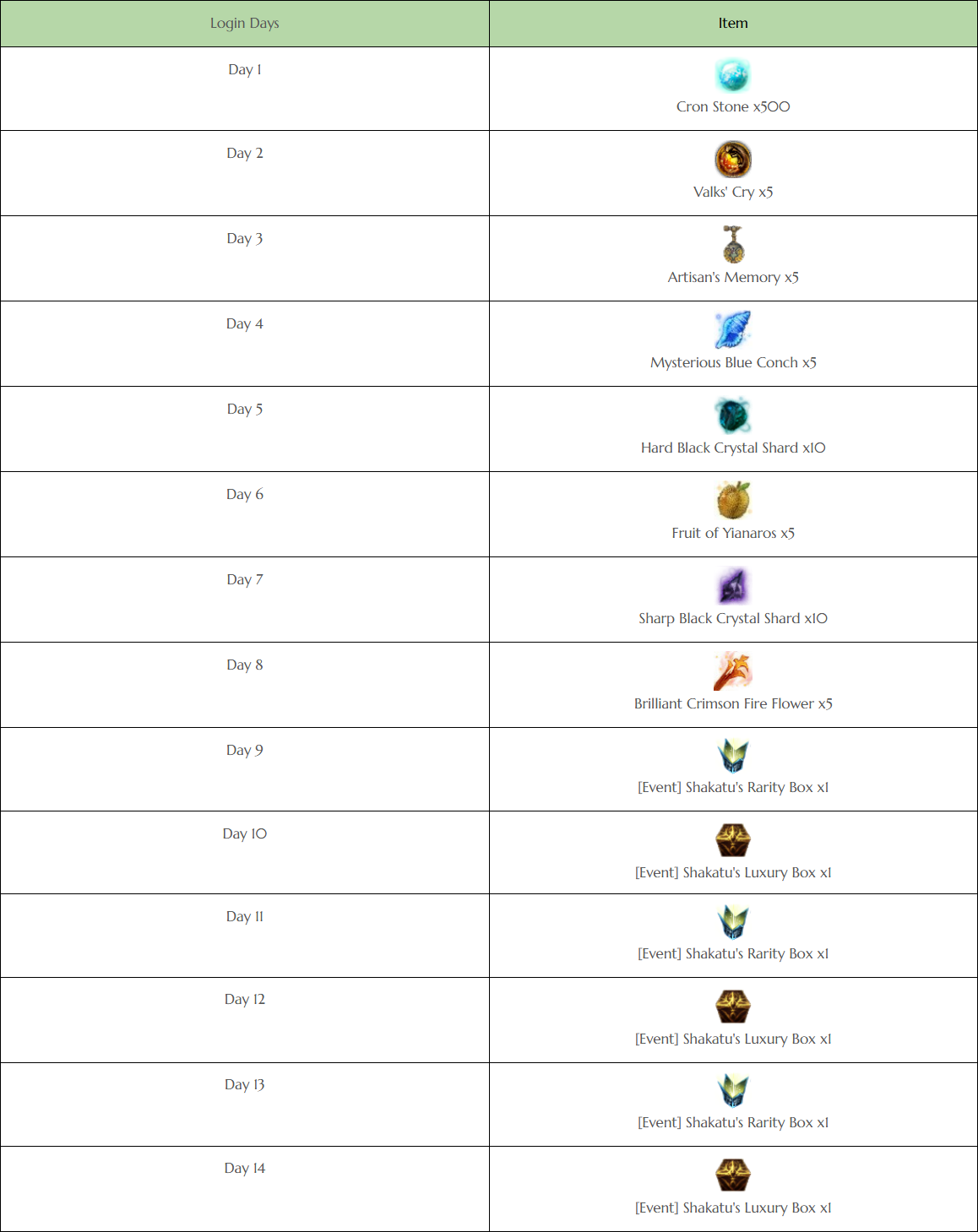The image size is (978, 1232).
Task: Click the Cron Stone x500 label
Action: pos(733,107)
